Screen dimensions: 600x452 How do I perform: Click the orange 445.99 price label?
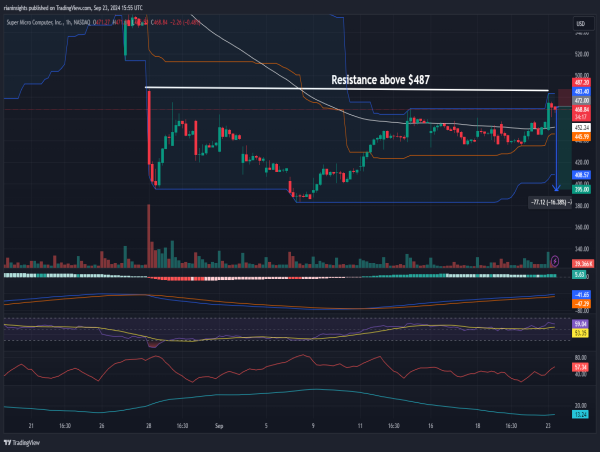coord(581,137)
